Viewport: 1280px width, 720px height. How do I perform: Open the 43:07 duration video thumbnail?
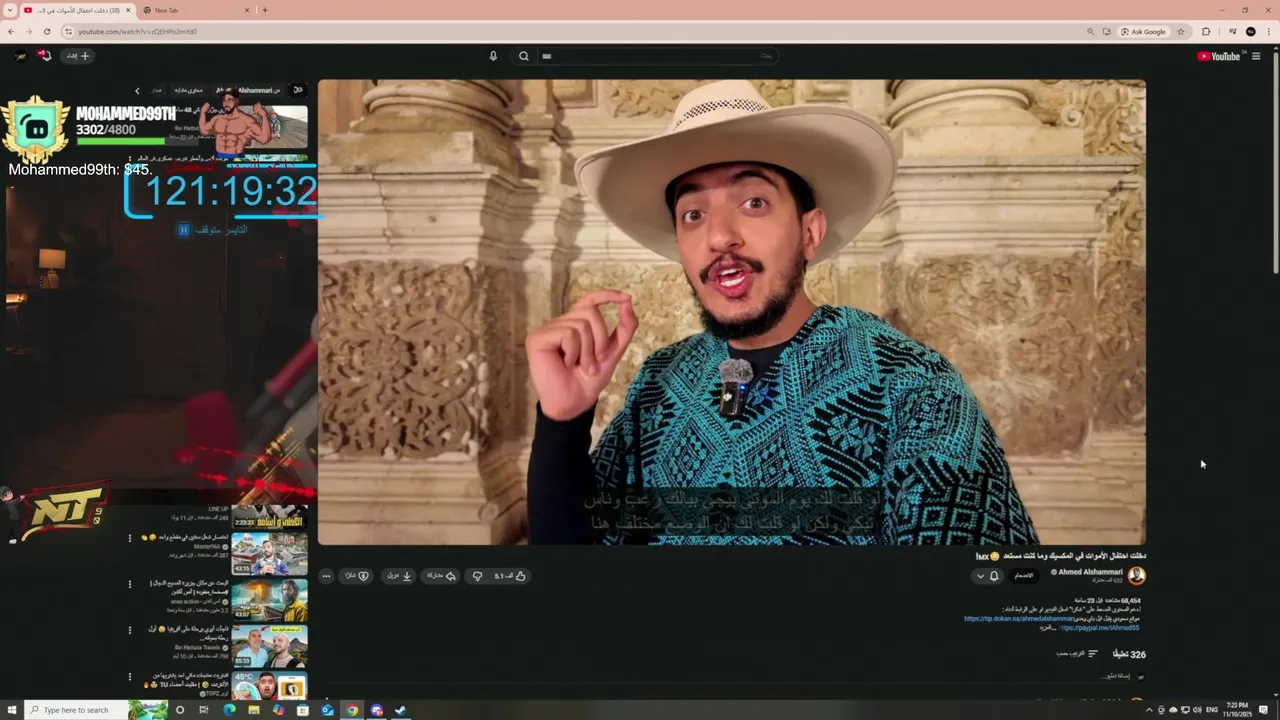pos(270,600)
